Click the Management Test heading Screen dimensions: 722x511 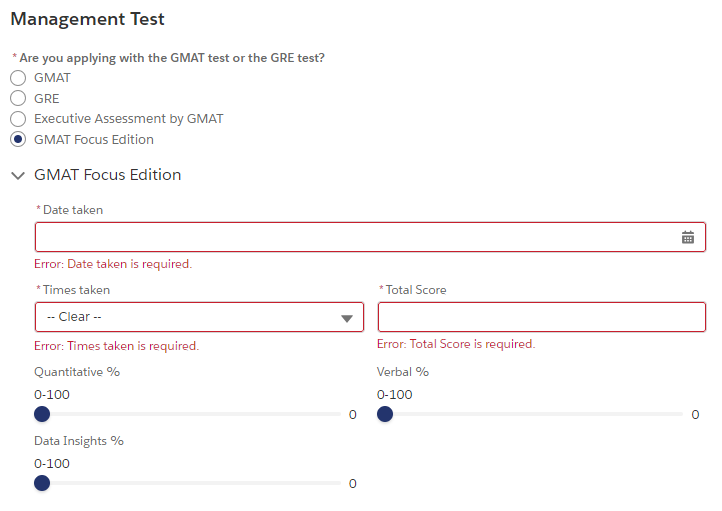pyautogui.click(x=88, y=19)
